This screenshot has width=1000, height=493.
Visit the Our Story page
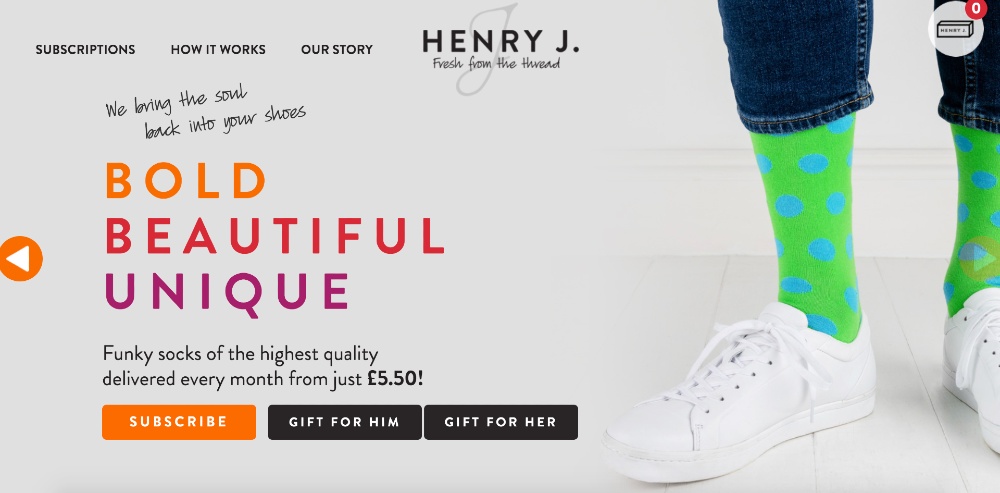pyautogui.click(x=337, y=50)
